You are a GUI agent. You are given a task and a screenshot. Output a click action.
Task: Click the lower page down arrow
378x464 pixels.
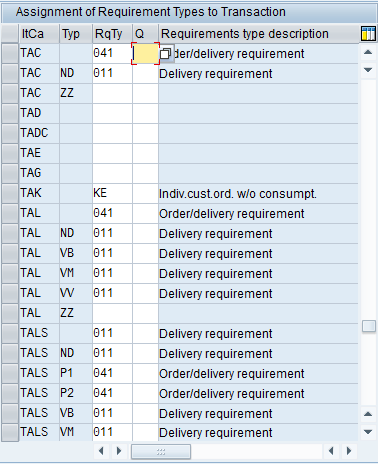pyautogui.click(x=368, y=432)
